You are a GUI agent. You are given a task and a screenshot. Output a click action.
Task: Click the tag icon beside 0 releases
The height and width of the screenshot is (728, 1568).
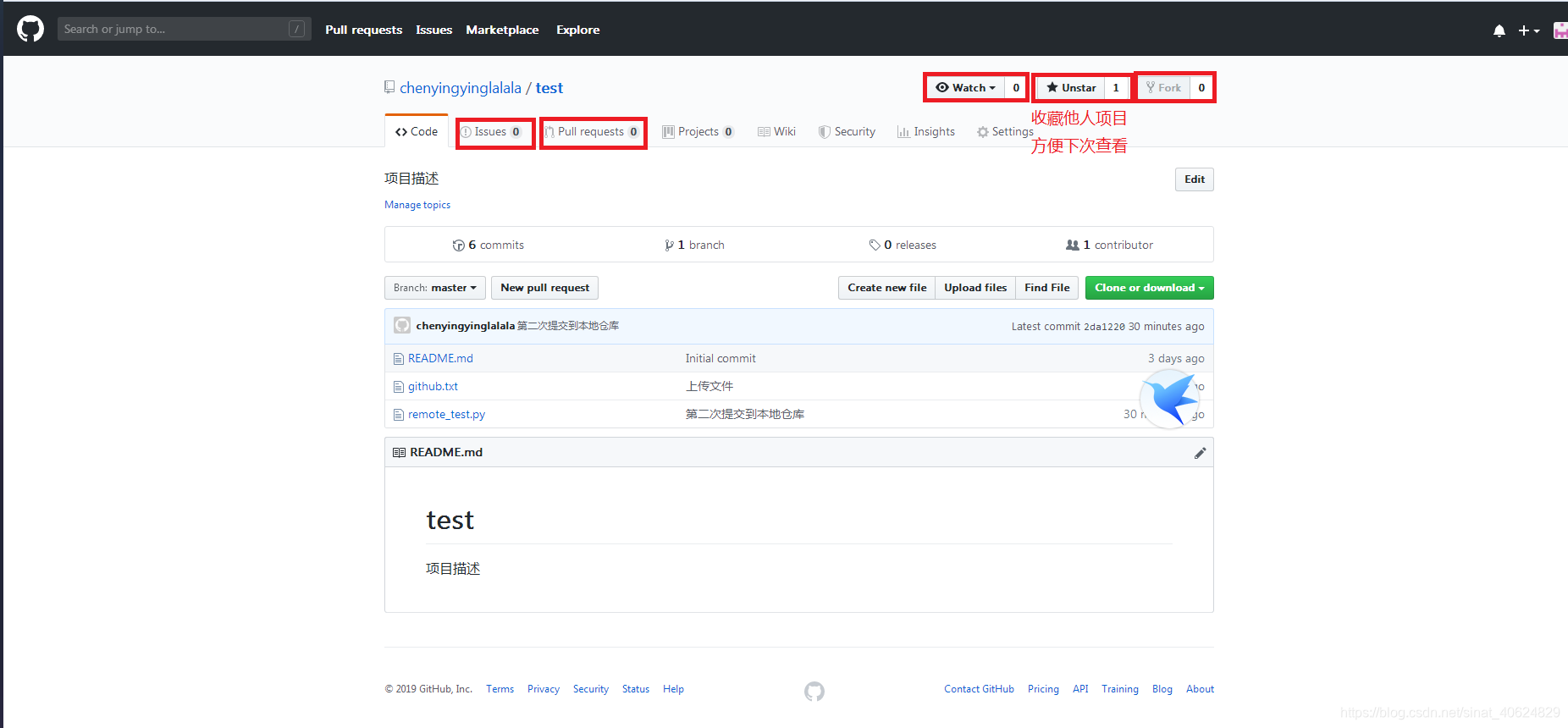click(875, 245)
